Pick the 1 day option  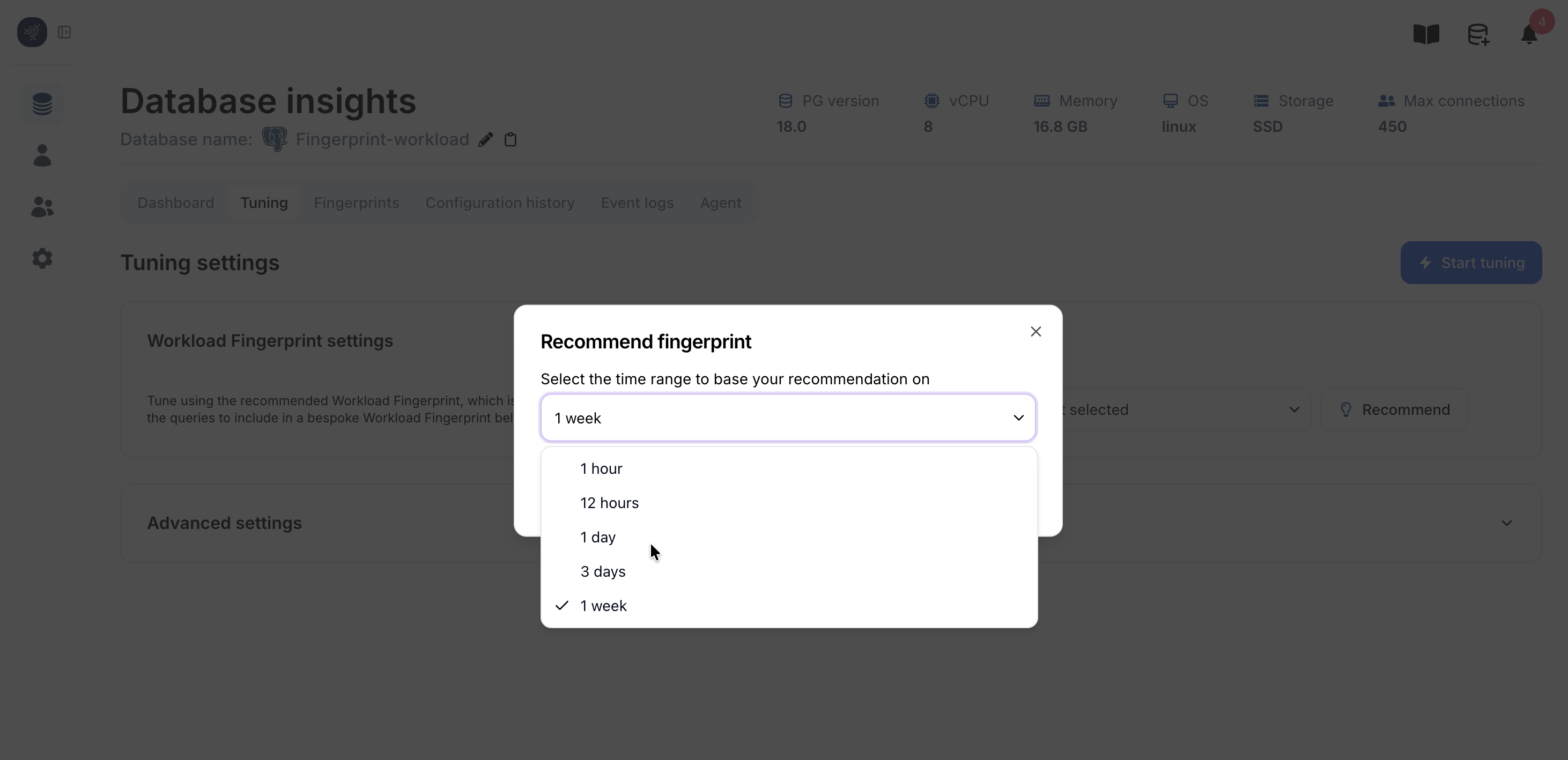(598, 537)
